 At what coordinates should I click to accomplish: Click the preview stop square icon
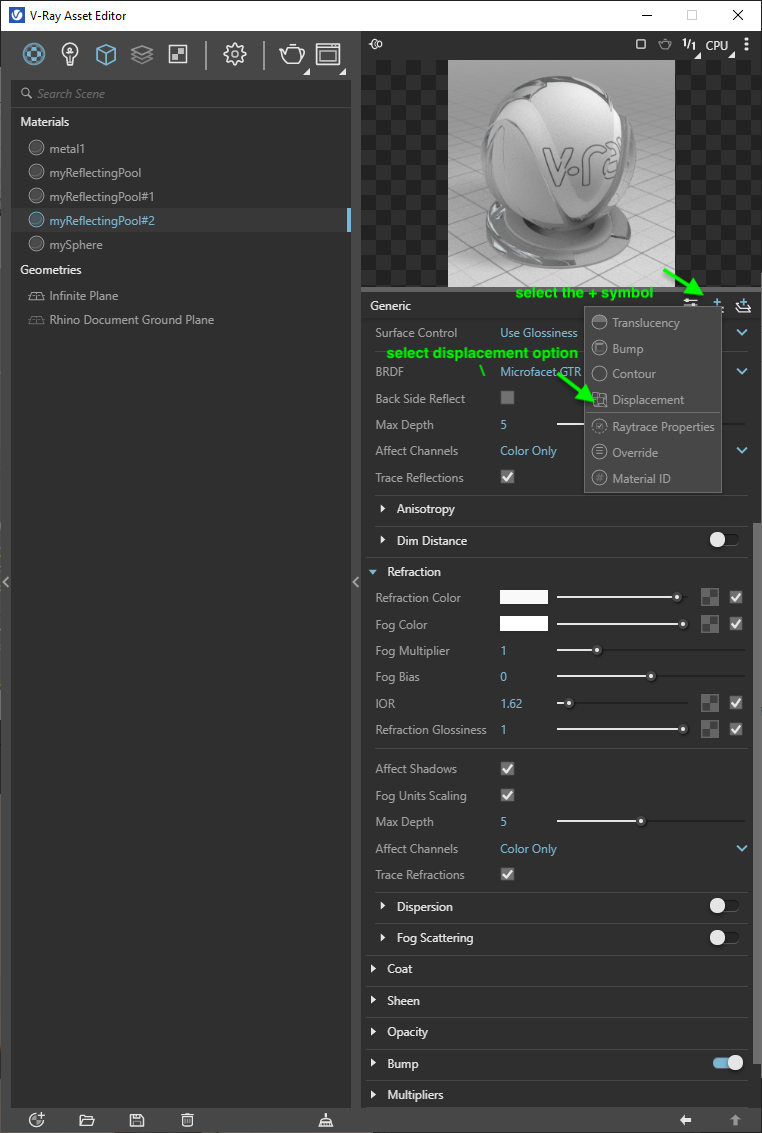(641, 44)
